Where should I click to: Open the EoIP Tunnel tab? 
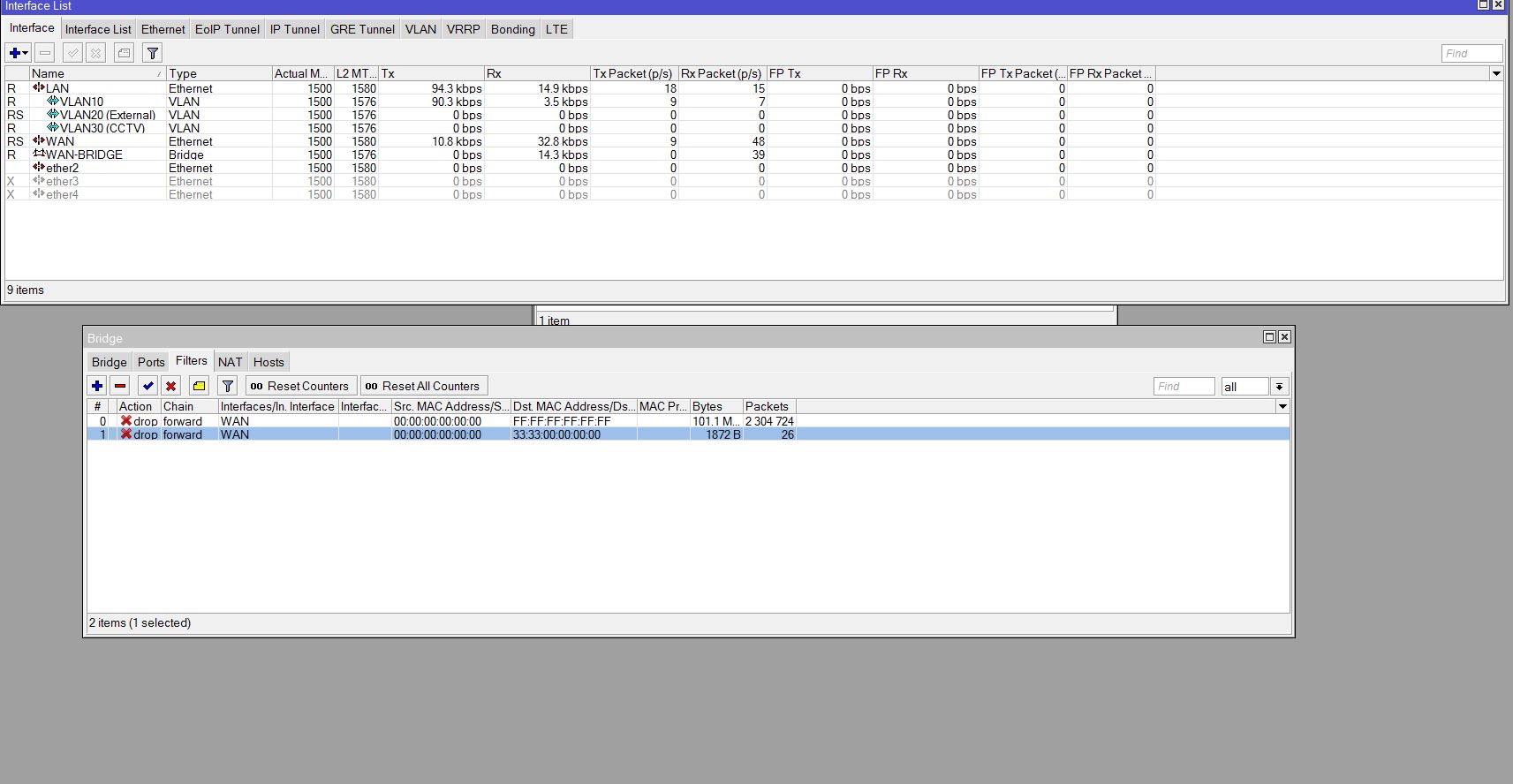(227, 29)
